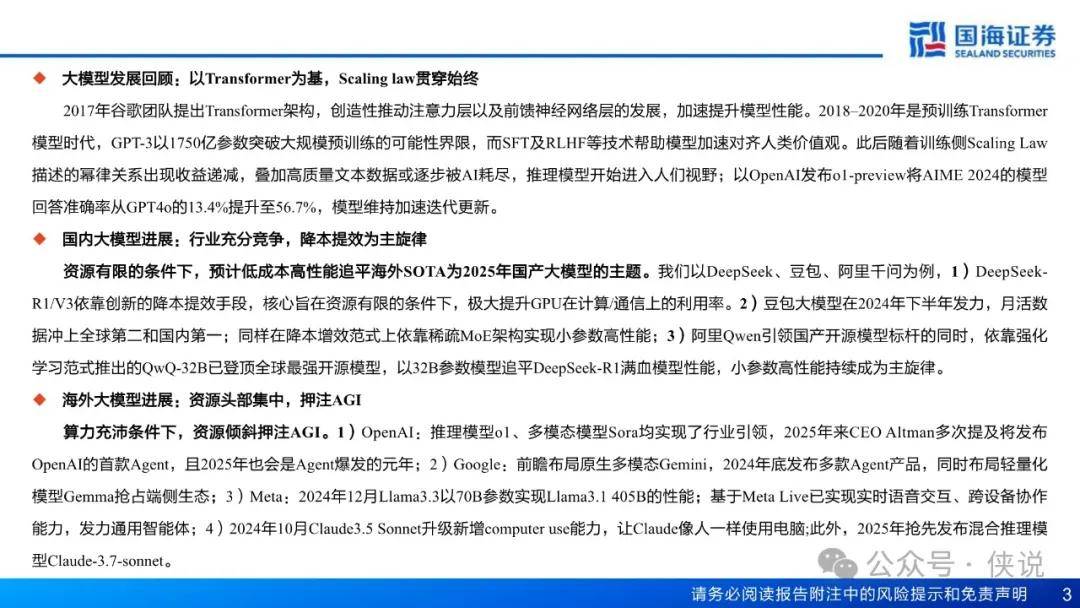Click the heading 国内大模型进展：行业充分竞争
The width and height of the screenshot is (1080, 608).
[x=173, y=239]
